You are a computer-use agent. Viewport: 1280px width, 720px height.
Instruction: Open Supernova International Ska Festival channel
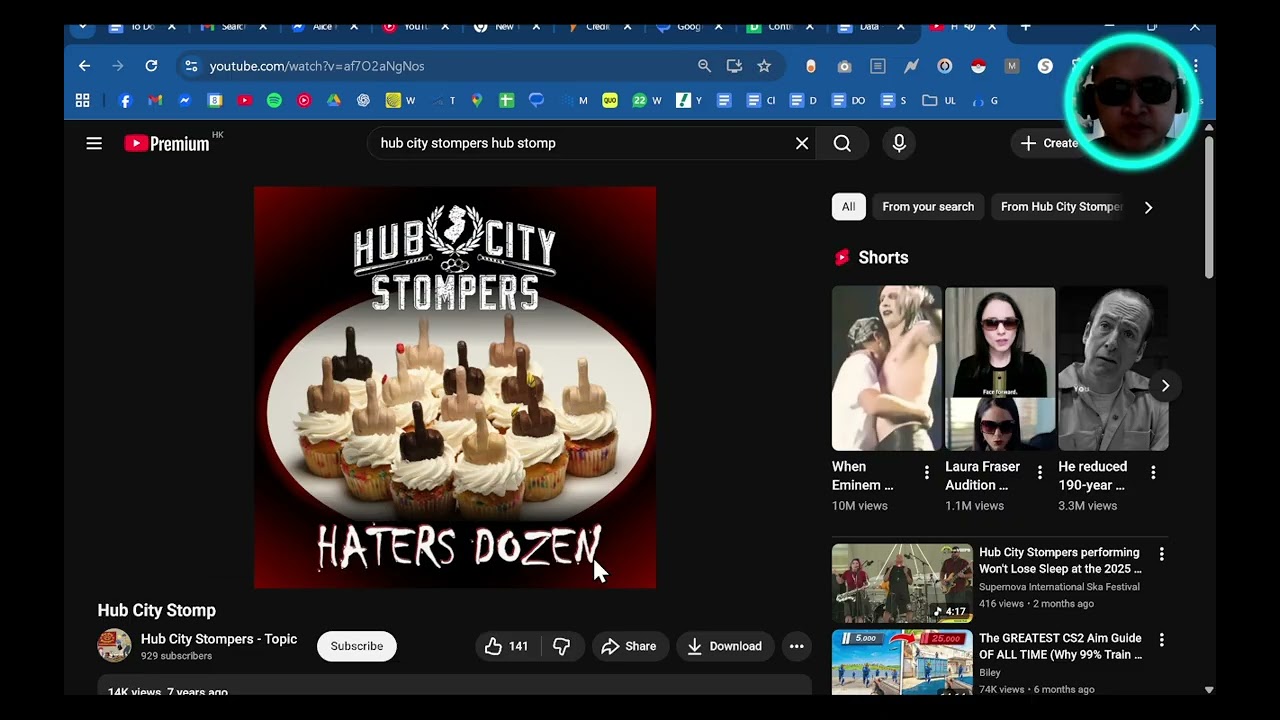1059,587
